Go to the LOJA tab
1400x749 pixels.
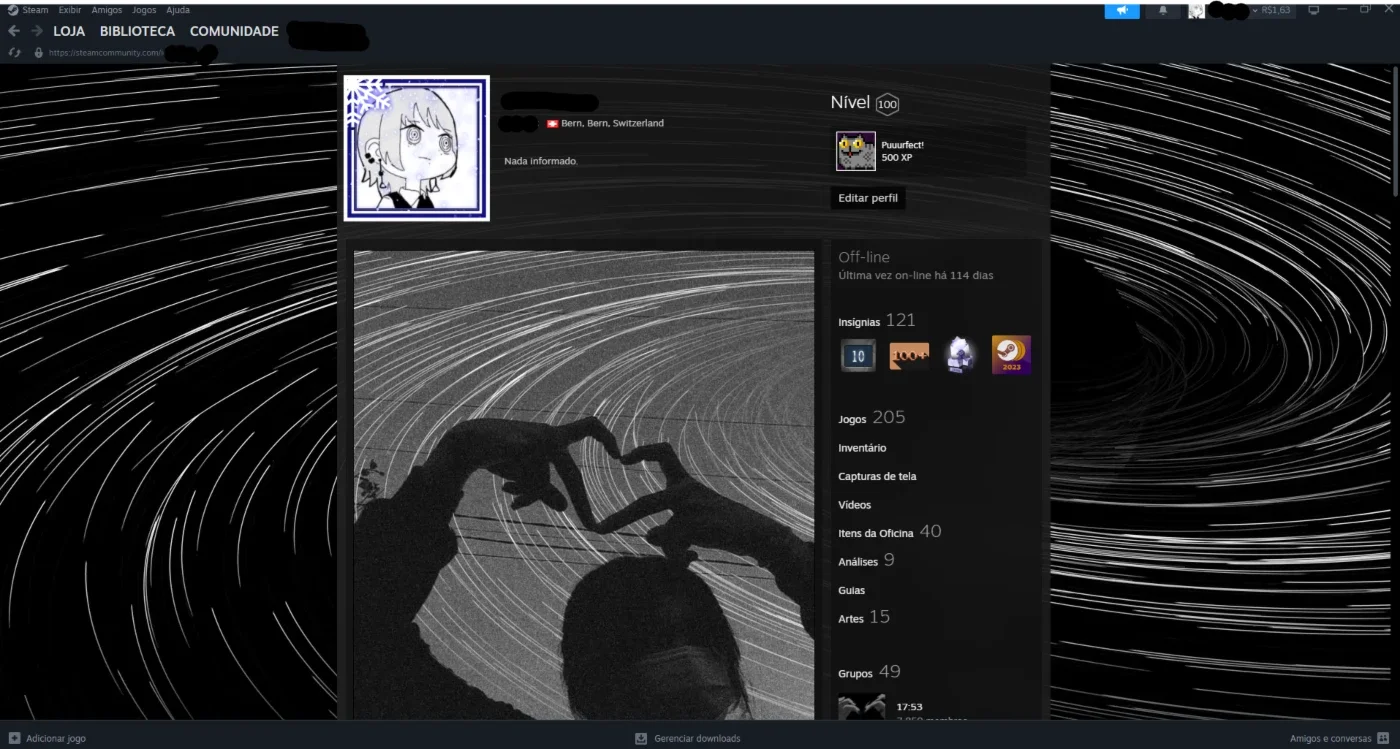click(x=69, y=31)
